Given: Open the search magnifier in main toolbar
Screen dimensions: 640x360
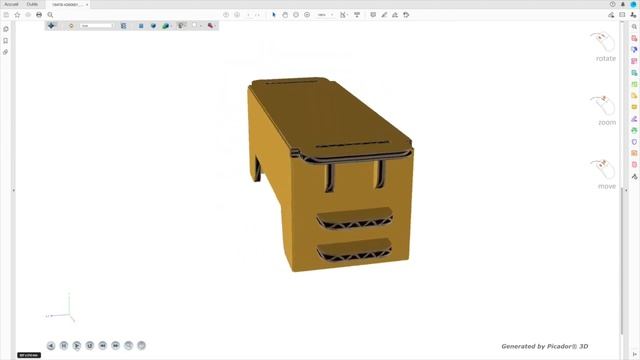Looking at the screenshot, I should point(50,15).
